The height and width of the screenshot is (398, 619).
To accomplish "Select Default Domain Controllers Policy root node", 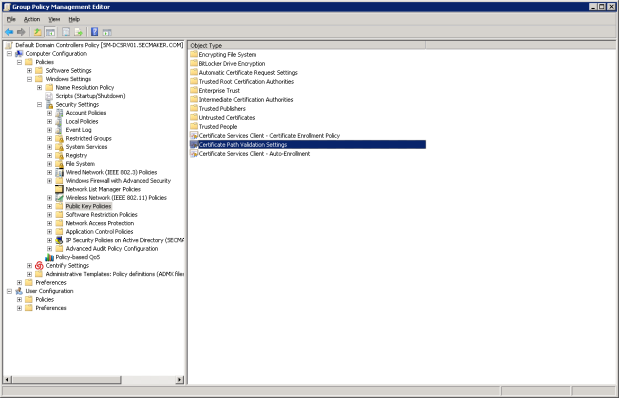I will 99,45.
